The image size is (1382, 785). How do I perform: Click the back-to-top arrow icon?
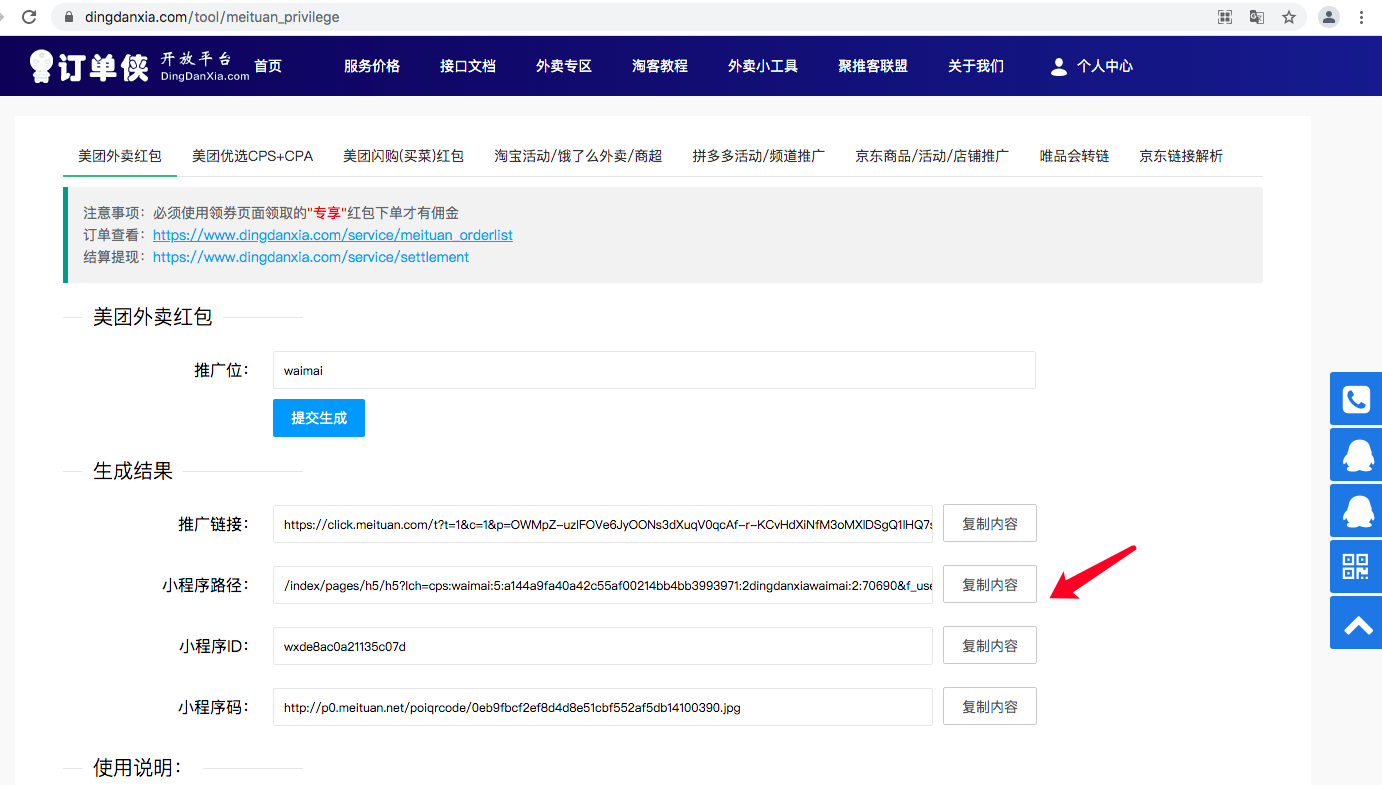(1356, 623)
